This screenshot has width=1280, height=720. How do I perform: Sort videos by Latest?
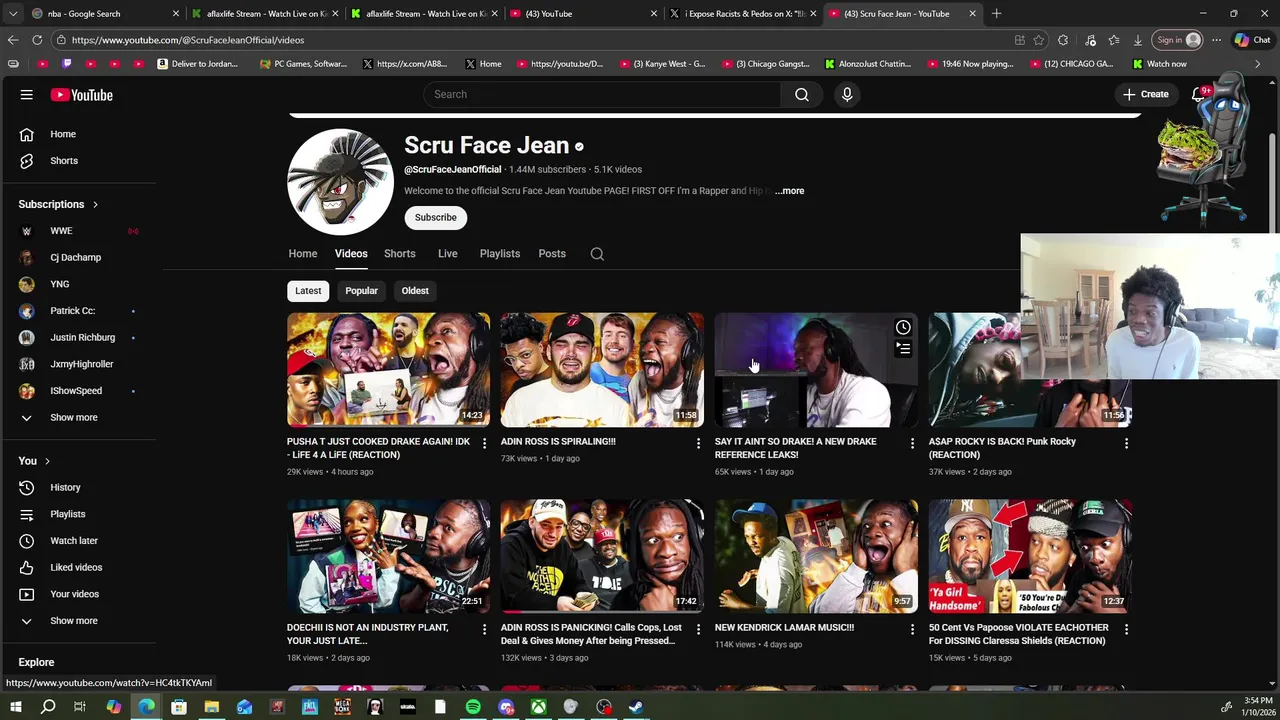(x=308, y=291)
